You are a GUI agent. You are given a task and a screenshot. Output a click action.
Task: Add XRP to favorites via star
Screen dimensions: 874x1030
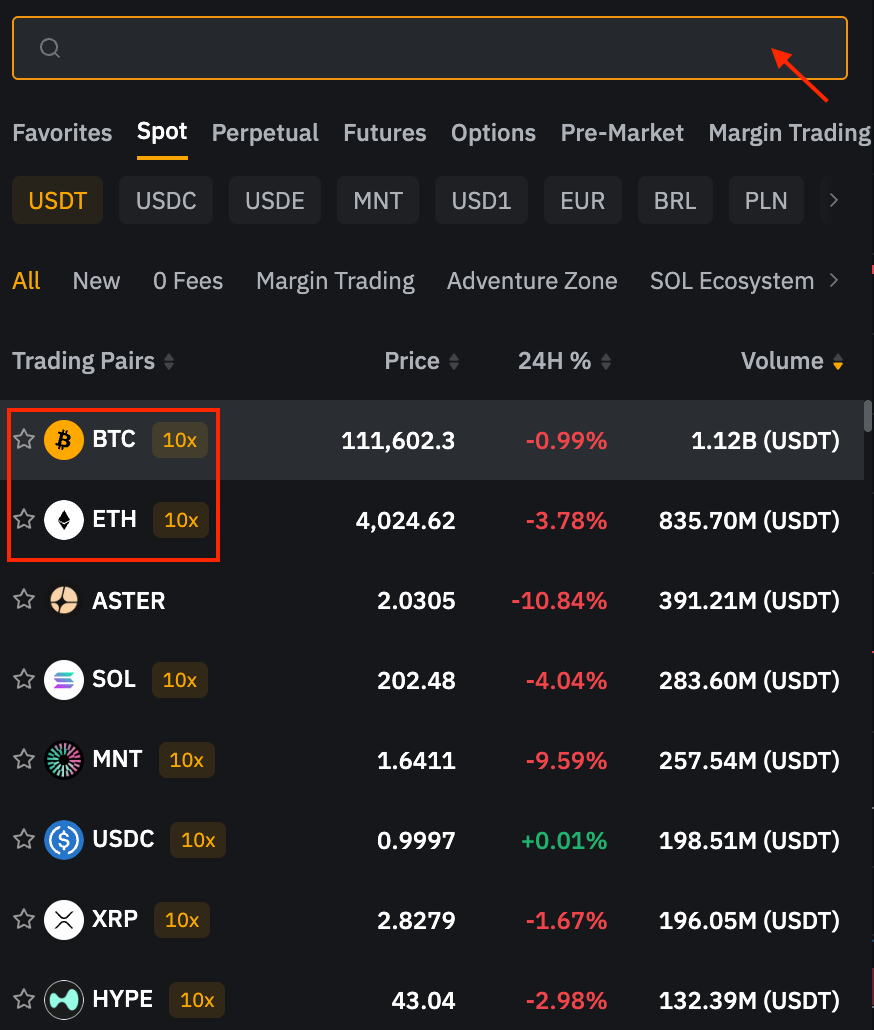24,920
